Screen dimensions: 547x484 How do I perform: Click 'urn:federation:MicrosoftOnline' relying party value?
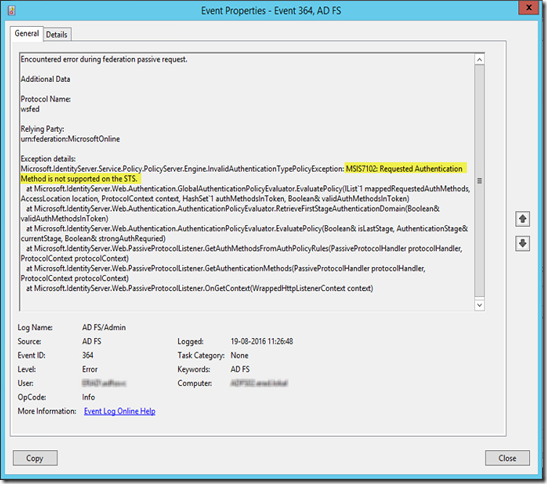[x=70, y=139]
